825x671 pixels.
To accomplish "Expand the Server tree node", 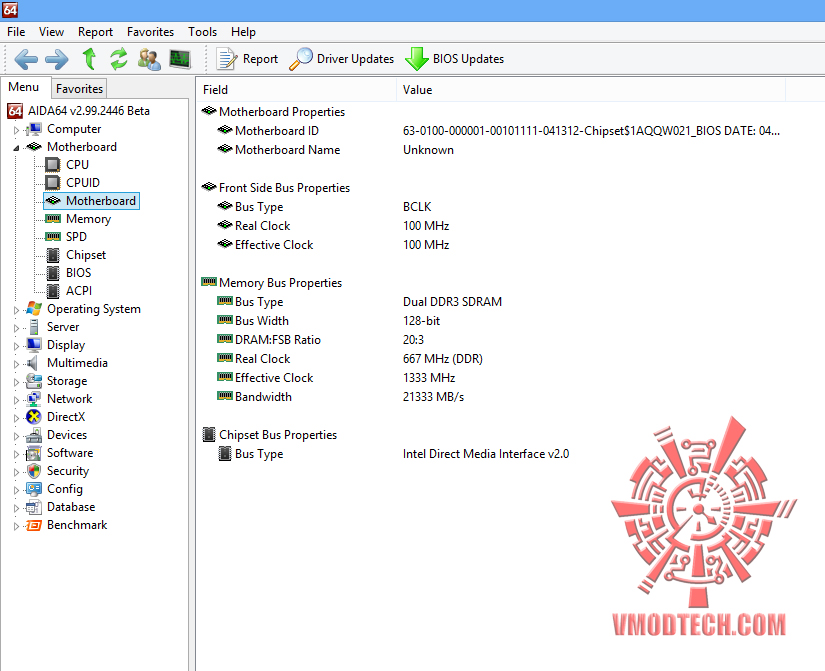I will coord(16,328).
